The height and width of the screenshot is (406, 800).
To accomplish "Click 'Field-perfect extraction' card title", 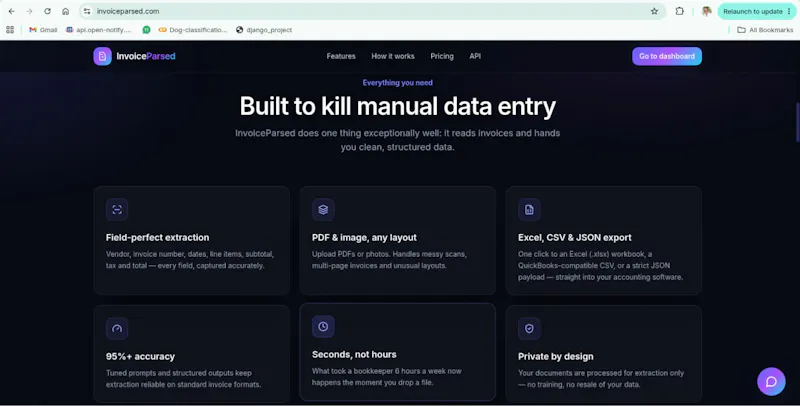I will [157, 238].
